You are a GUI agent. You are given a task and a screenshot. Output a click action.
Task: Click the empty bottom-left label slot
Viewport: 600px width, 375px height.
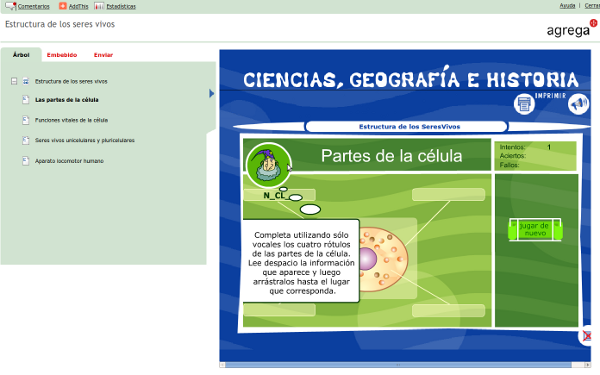(279, 310)
